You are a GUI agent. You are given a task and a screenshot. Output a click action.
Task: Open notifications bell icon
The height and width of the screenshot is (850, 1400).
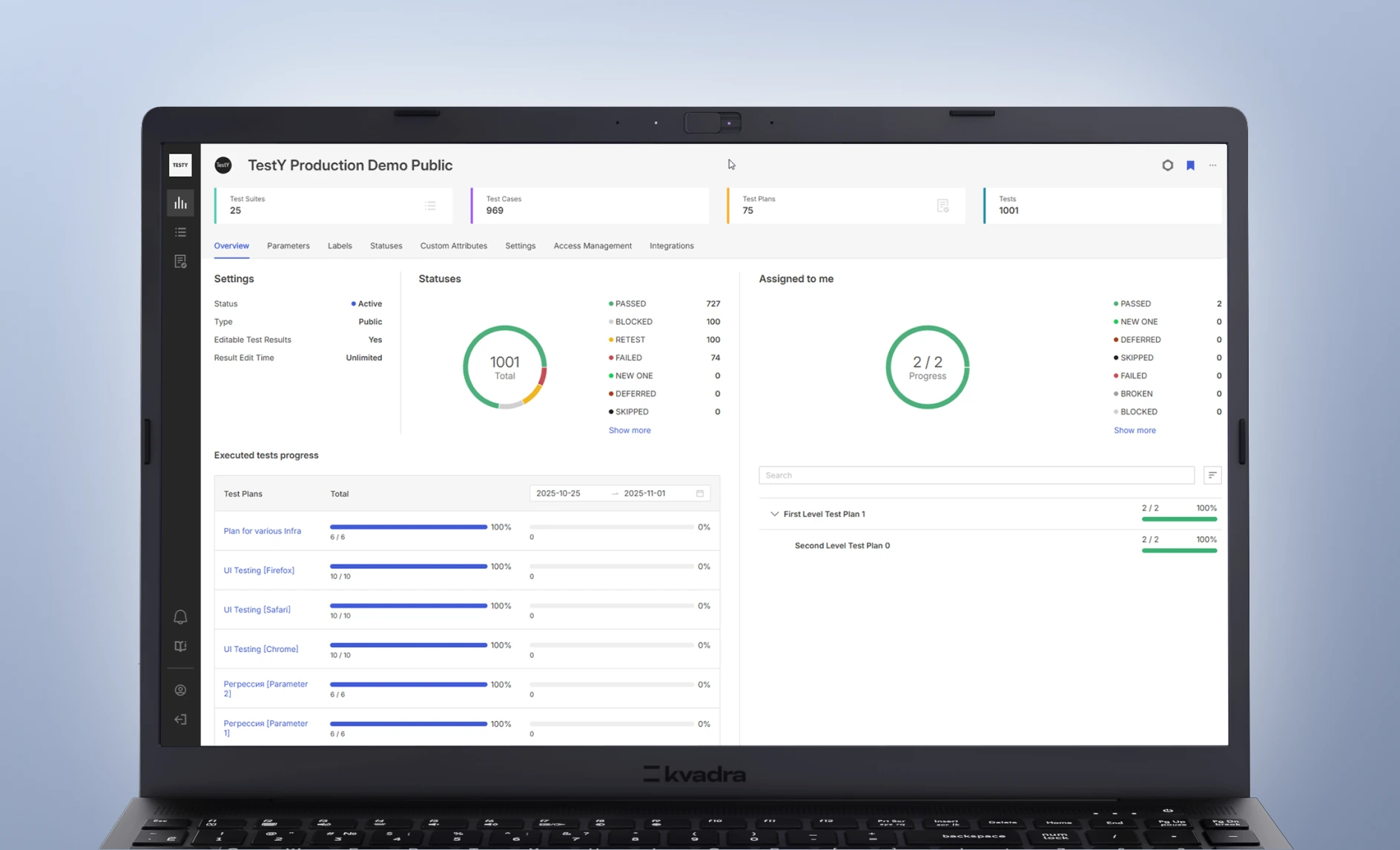coord(180,617)
